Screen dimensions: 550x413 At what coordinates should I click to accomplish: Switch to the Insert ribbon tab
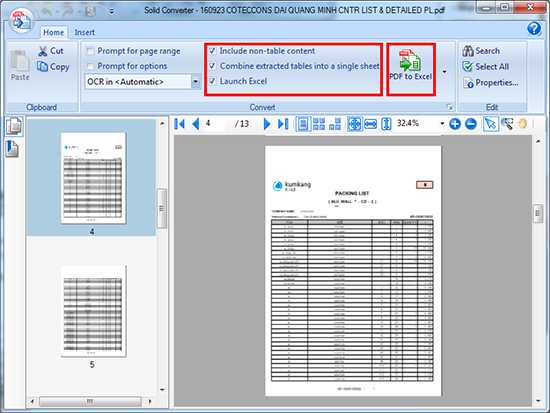coord(85,32)
